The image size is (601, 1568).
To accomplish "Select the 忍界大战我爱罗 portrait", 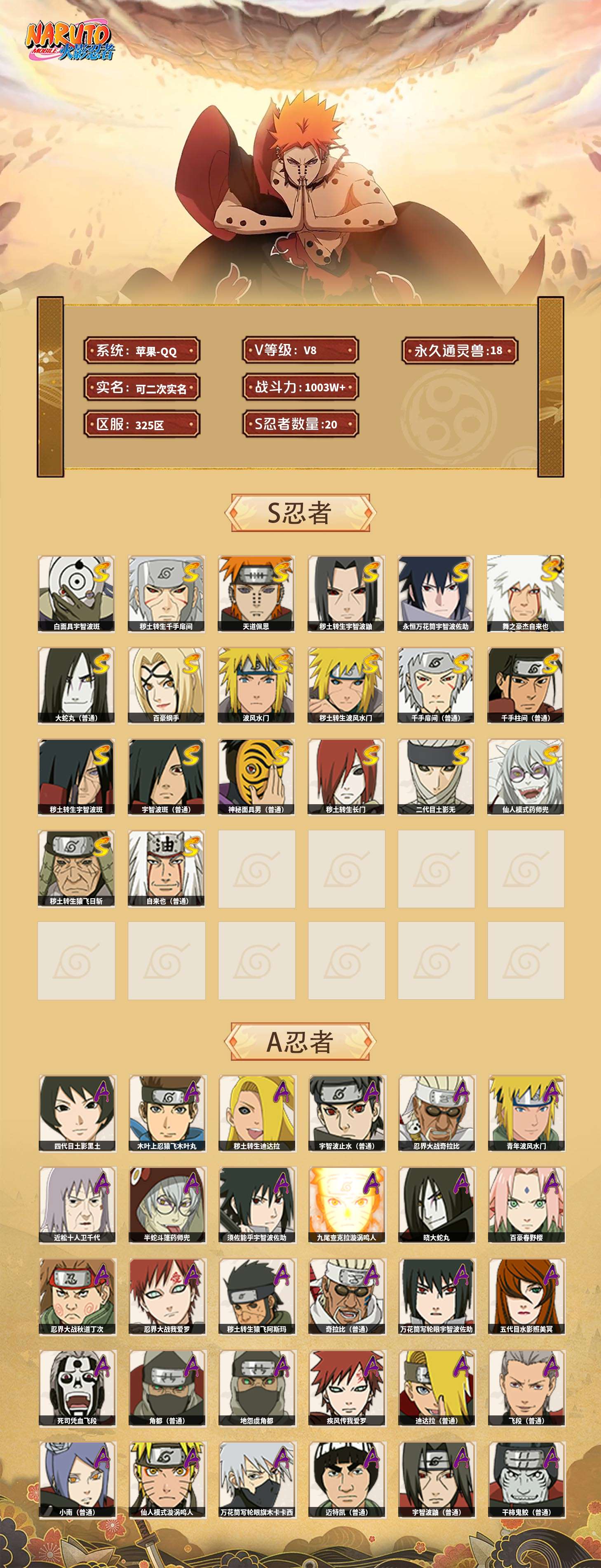I will 167,1297.
